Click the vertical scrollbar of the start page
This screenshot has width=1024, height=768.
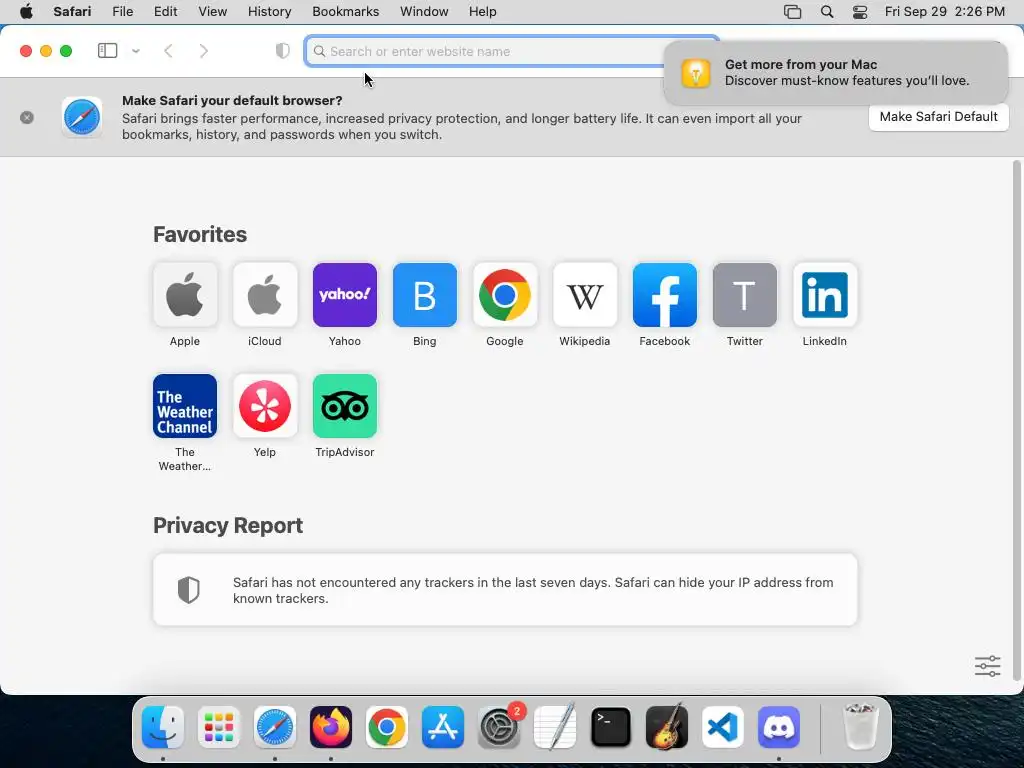pos(1016,421)
